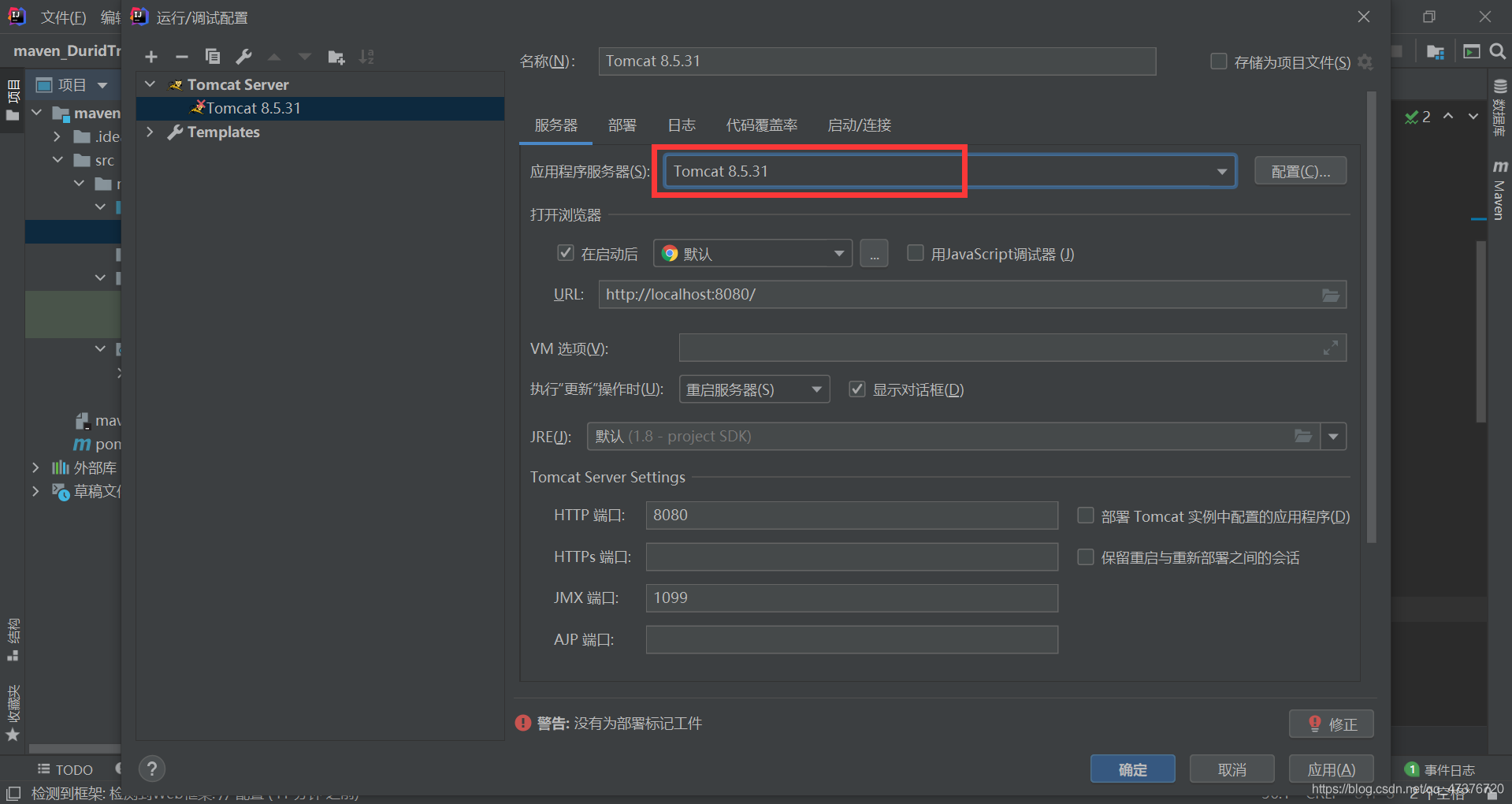
Task: Open the project view dropdown in main window
Action: pyautogui.click(x=102, y=85)
